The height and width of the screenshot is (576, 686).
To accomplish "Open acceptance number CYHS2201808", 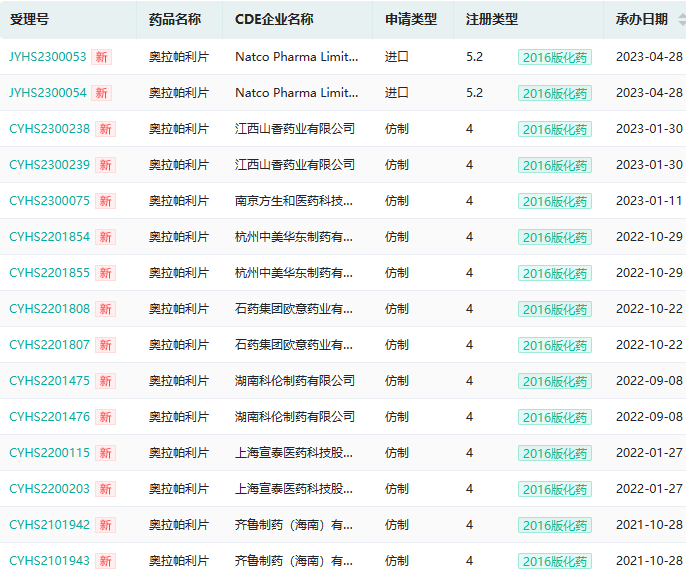I will coord(49,309).
